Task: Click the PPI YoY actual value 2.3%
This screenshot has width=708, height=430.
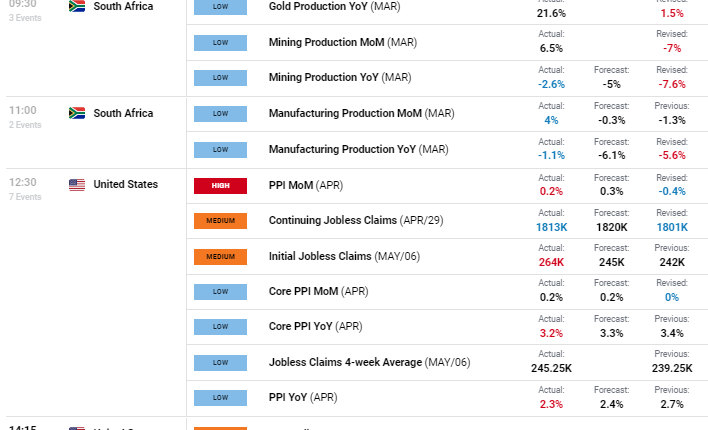Action: 551,404
